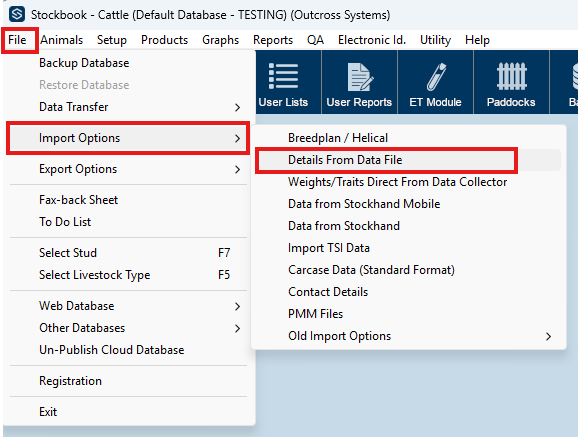Open the Animals menu
The image size is (578, 437).
tap(62, 40)
